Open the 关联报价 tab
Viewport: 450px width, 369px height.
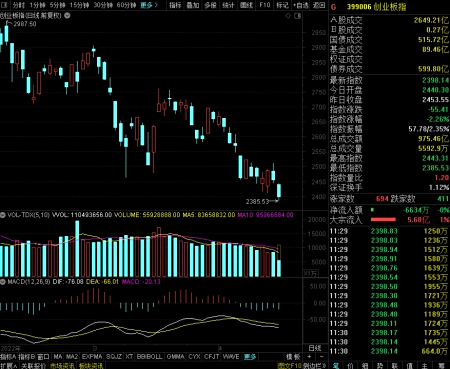coord(33,366)
